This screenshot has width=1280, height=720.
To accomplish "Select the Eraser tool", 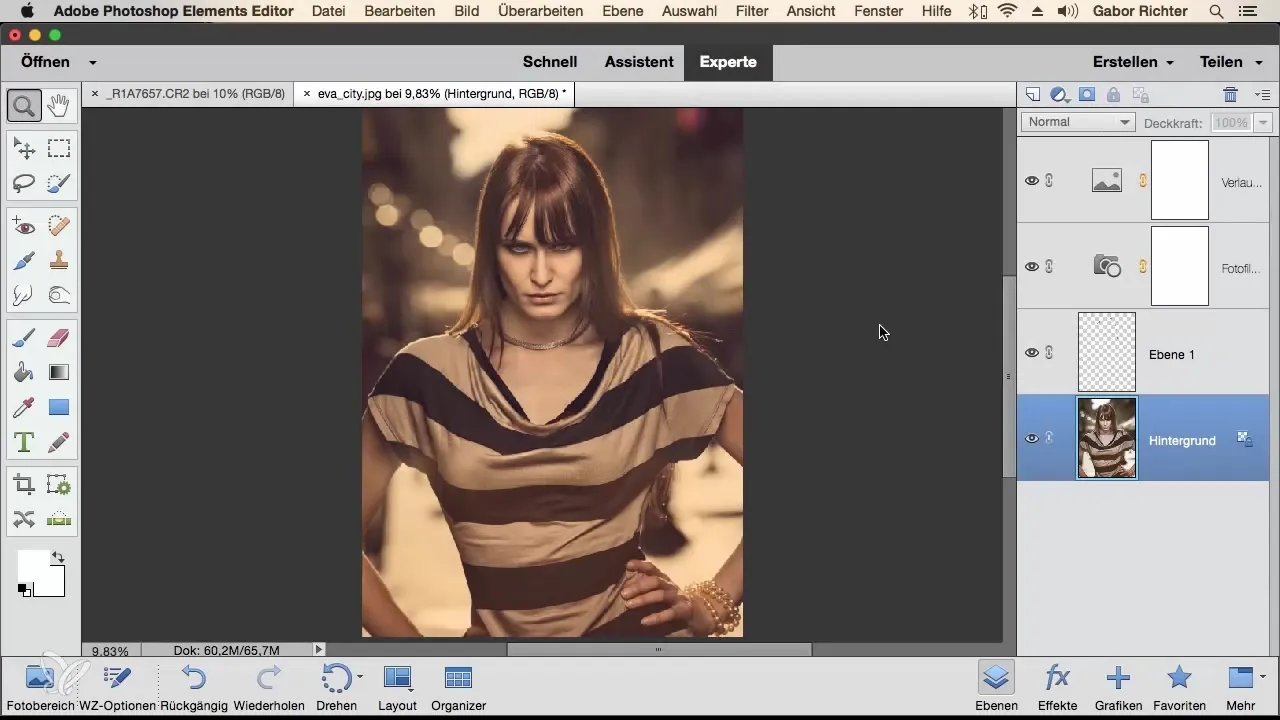I will (x=59, y=338).
